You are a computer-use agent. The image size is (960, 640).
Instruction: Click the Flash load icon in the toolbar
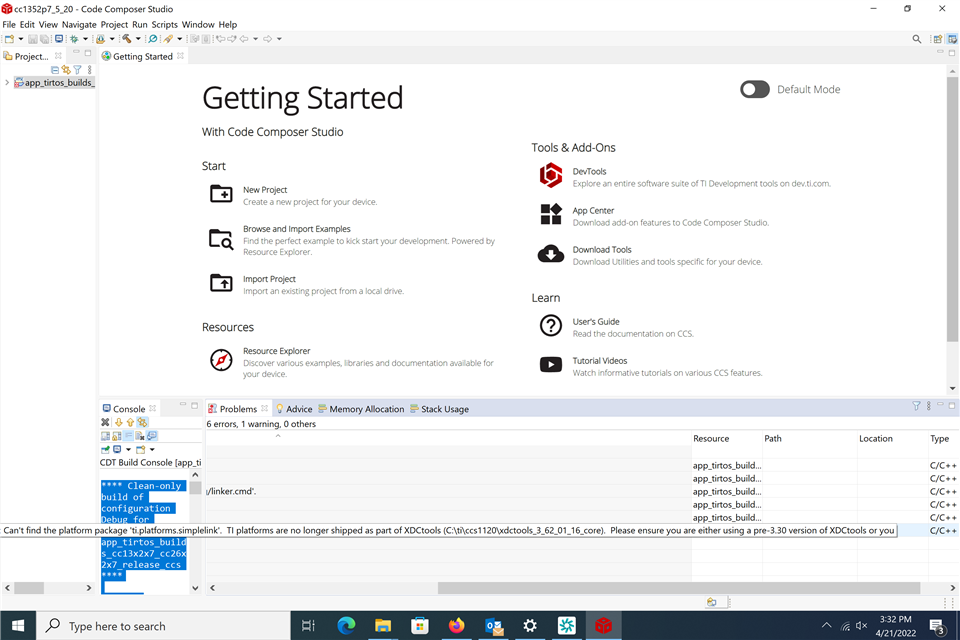(100, 39)
